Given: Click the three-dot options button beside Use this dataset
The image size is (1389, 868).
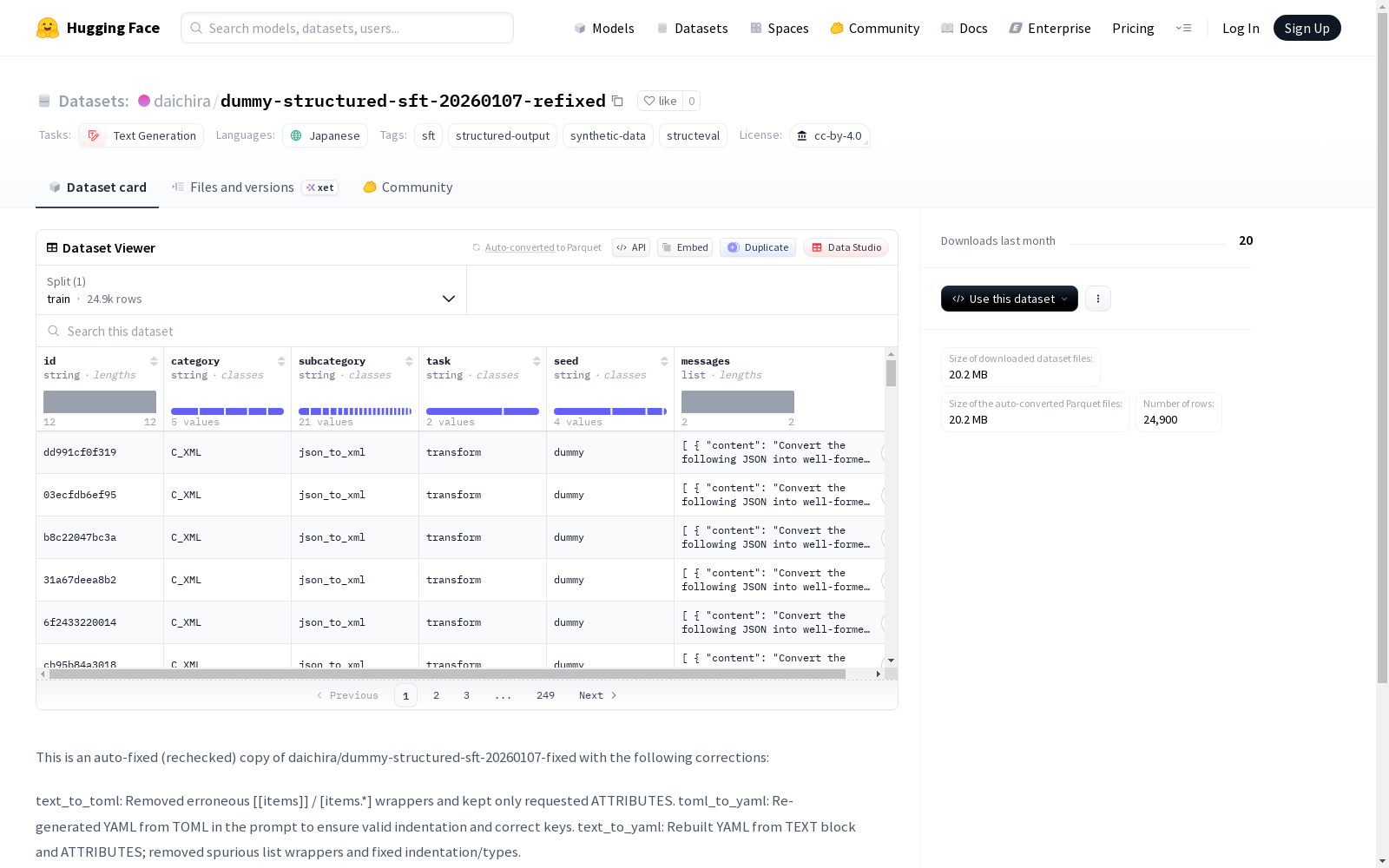Looking at the screenshot, I should 1098,299.
